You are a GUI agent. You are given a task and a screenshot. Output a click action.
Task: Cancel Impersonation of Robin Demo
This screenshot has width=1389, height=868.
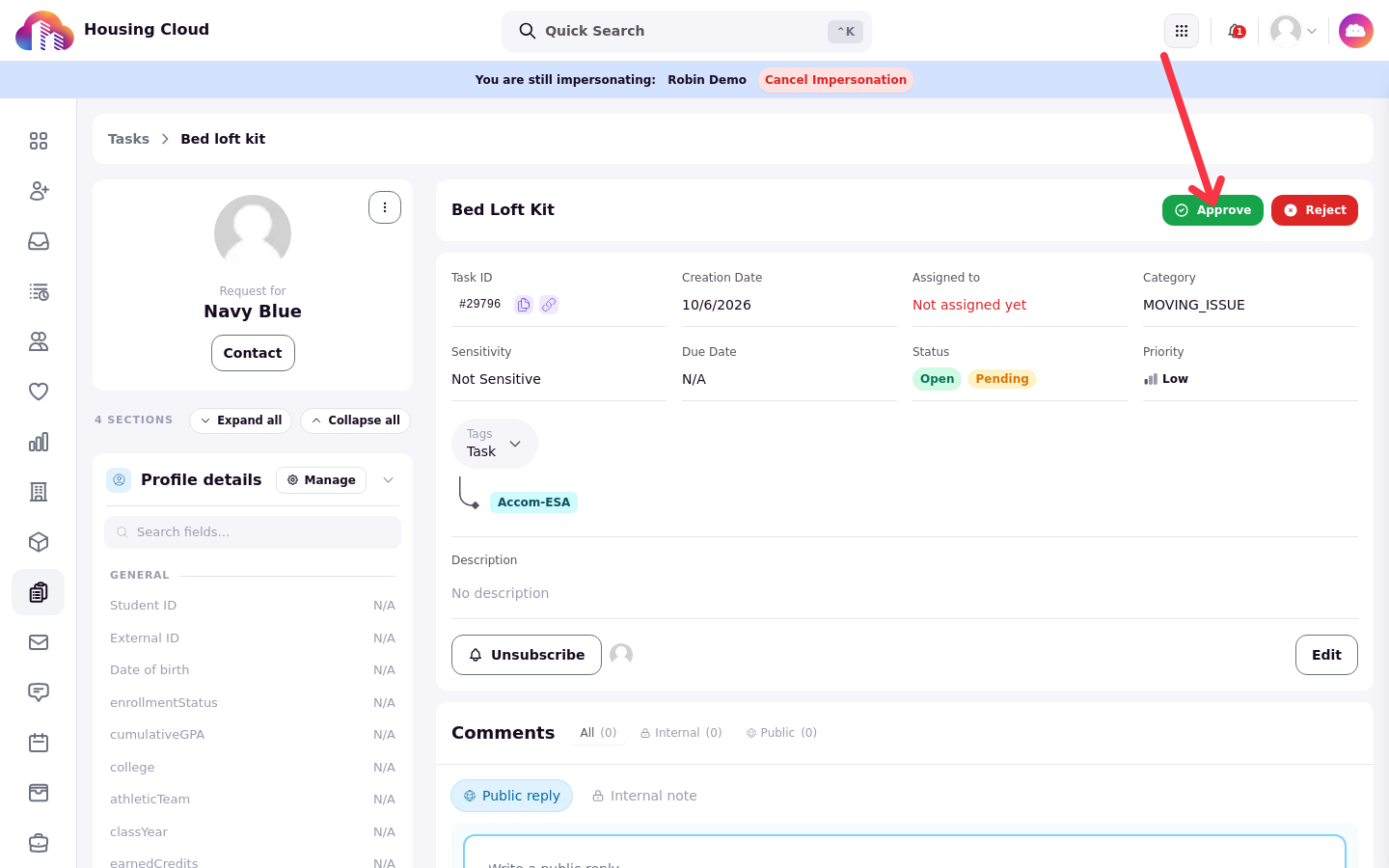(835, 80)
